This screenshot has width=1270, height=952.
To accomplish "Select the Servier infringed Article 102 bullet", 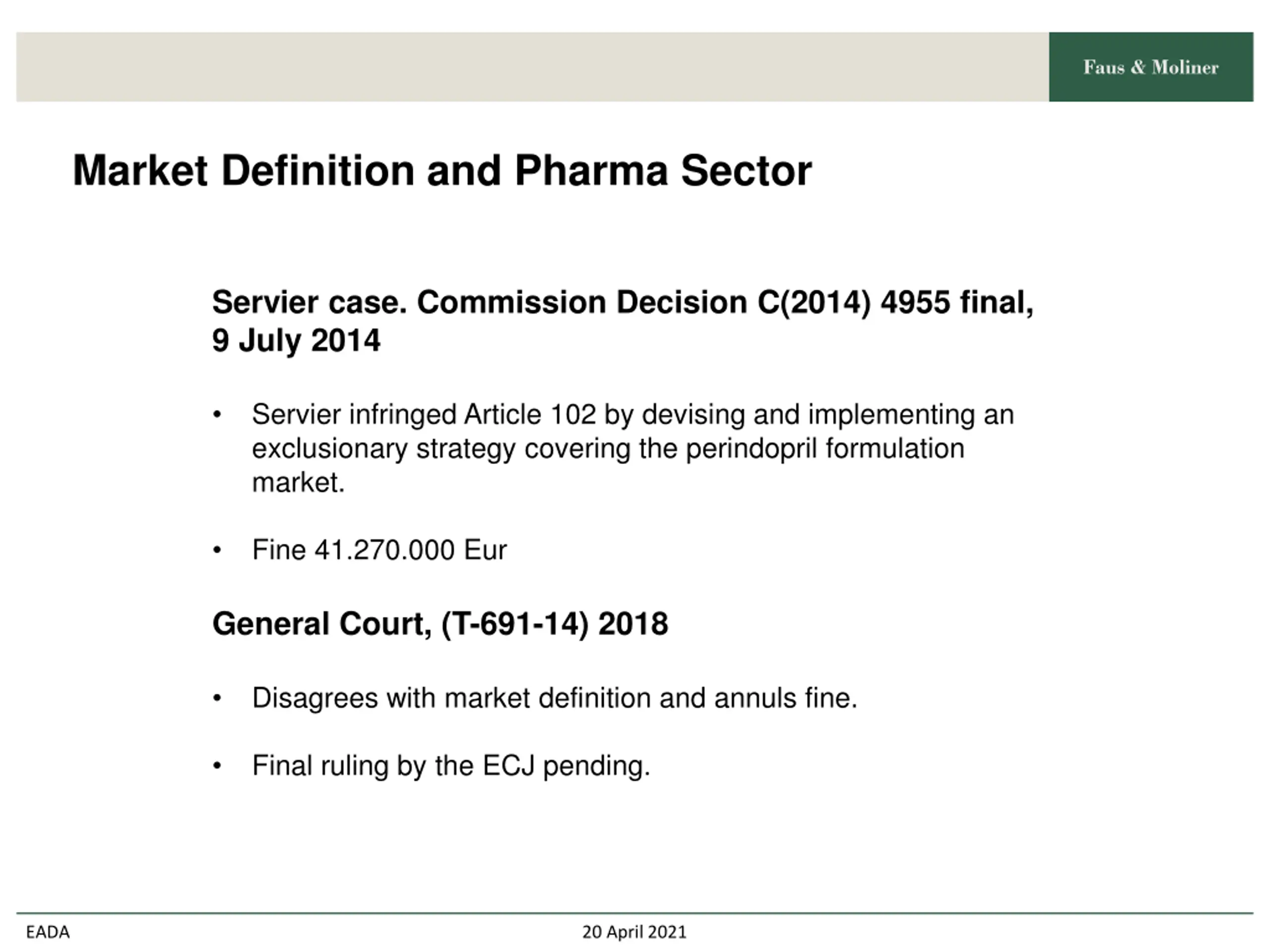I will coord(634,448).
